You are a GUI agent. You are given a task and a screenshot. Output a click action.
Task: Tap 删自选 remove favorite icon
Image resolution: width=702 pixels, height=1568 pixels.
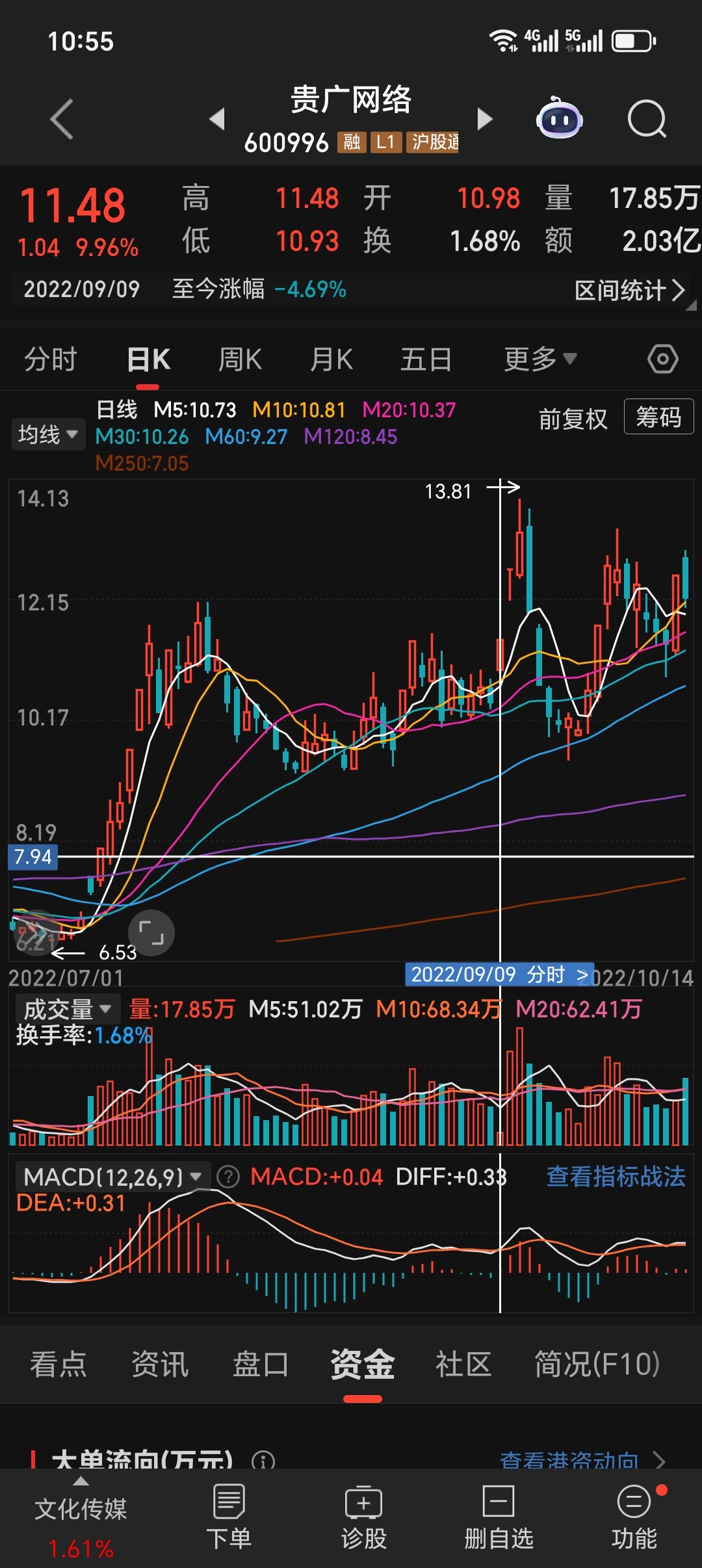point(499,1517)
